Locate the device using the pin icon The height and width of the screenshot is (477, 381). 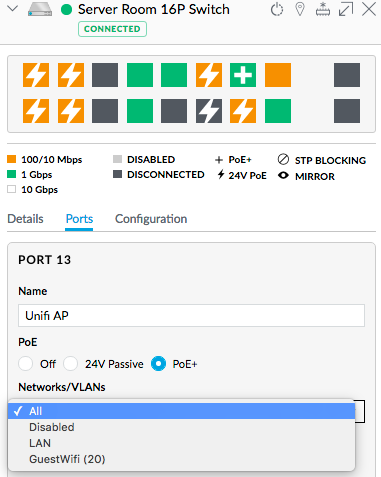tap(300, 9)
